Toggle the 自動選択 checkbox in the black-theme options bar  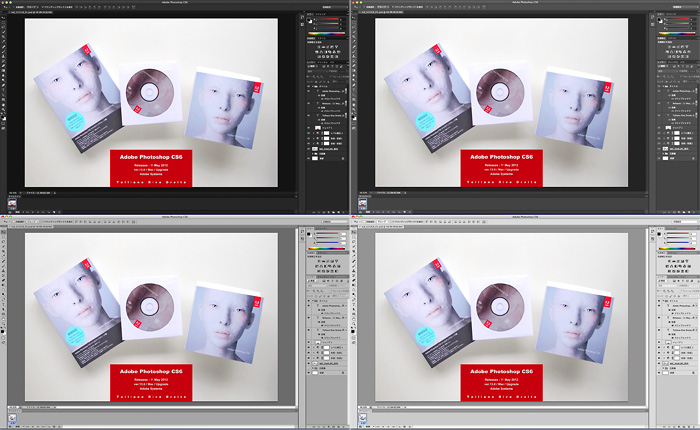click(x=14, y=7)
